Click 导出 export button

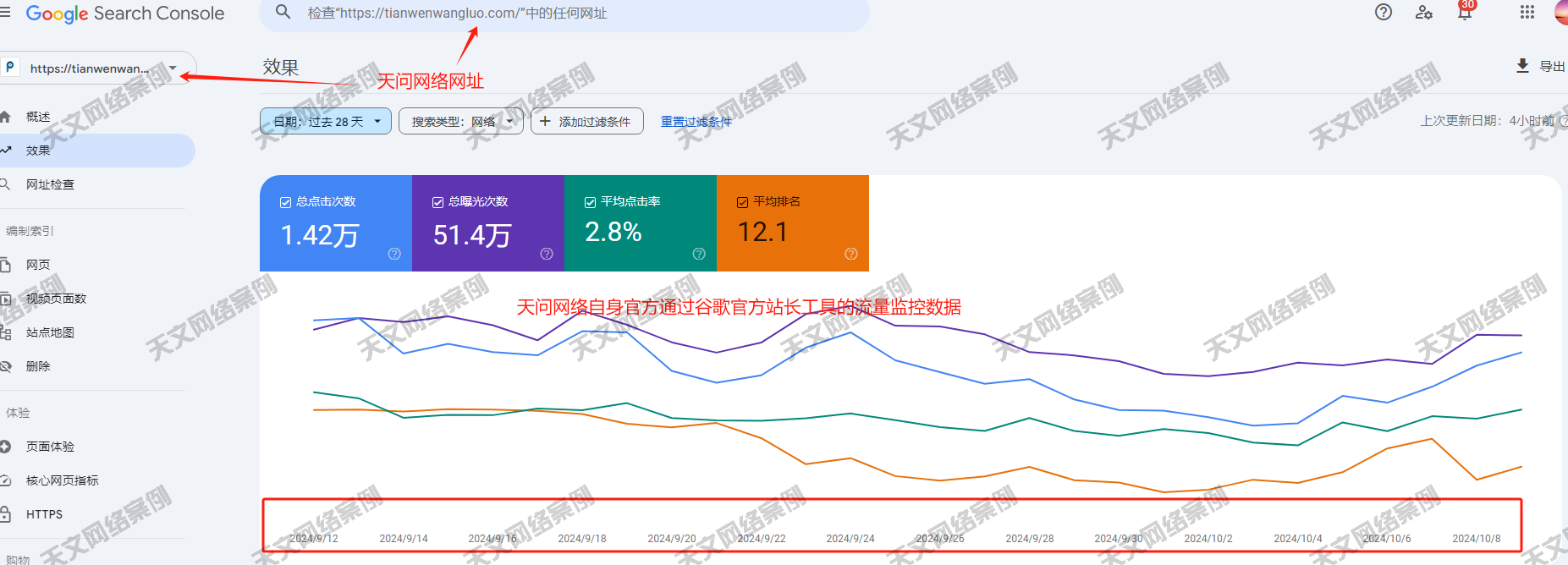coord(1541,66)
